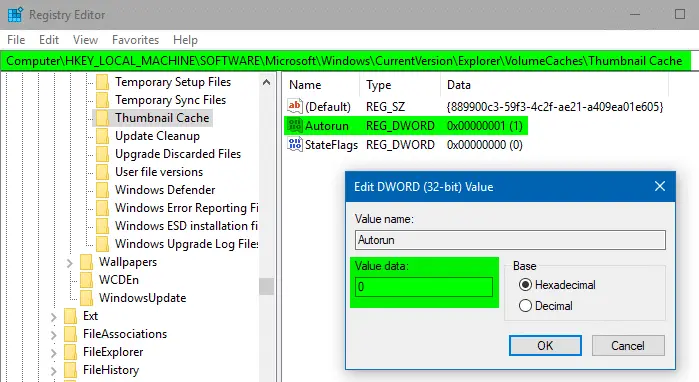Select the Hexadecimal base radio button
Image resolution: width=699 pixels, height=382 pixels.
tap(526, 284)
